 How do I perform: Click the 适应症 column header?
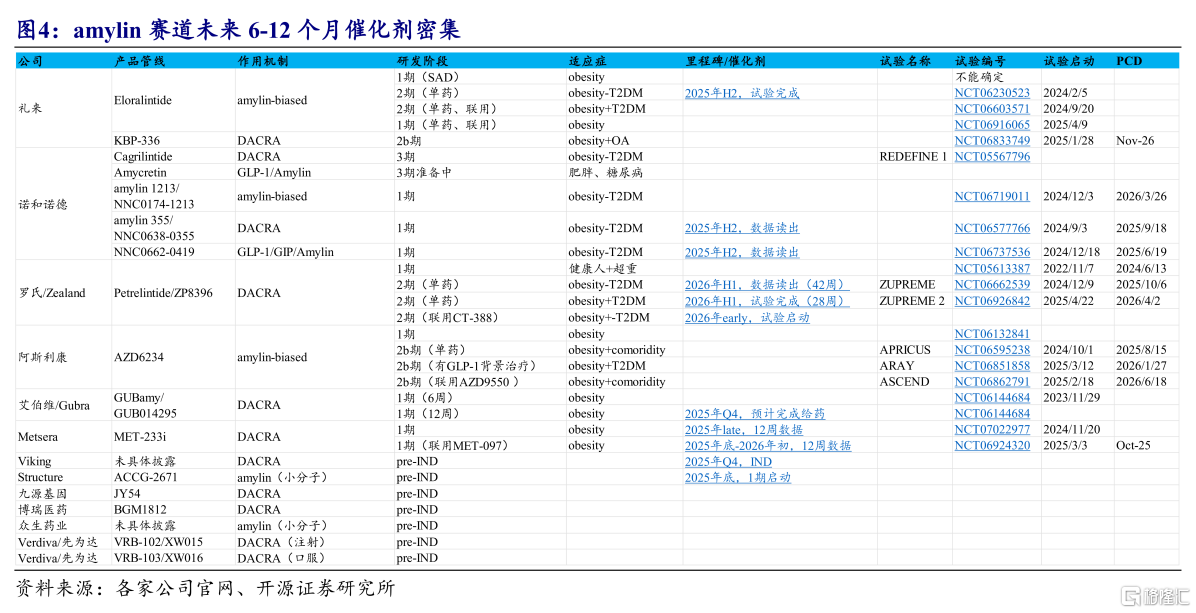point(587,61)
